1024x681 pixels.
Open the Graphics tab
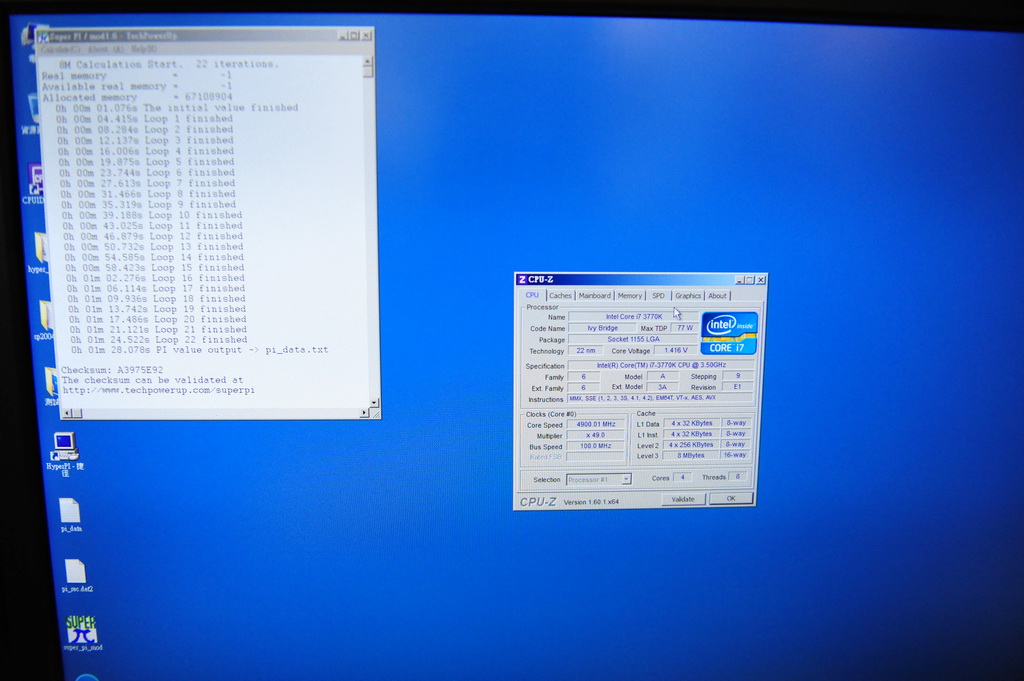point(688,296)
